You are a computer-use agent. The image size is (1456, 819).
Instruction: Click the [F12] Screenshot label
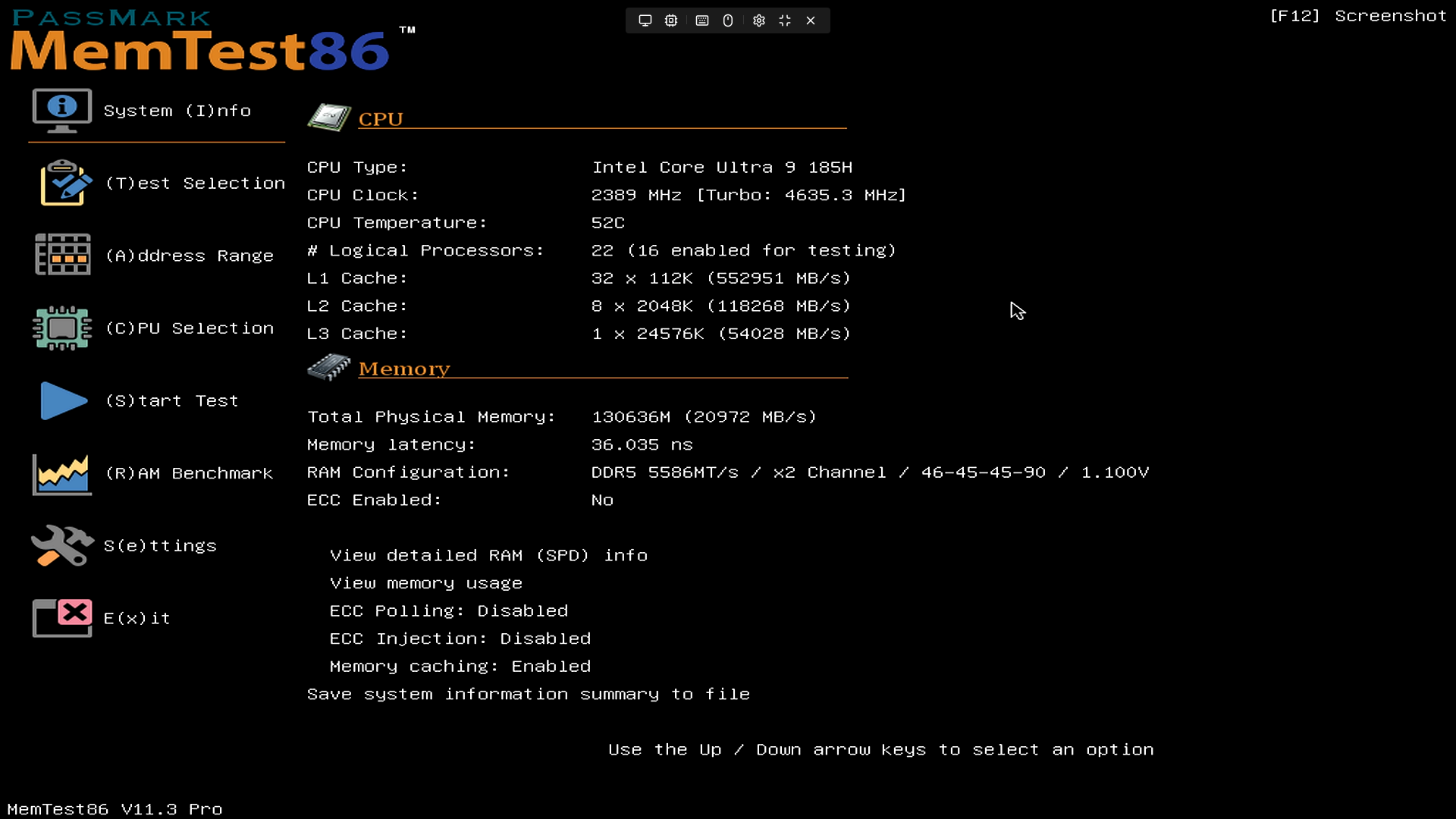click(x=1357, y=16)
